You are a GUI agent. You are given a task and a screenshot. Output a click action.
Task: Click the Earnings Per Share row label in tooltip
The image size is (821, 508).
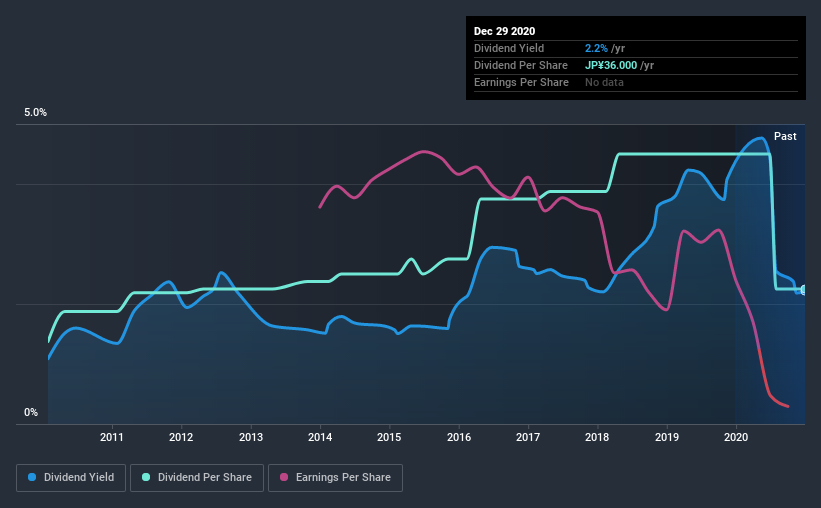(x=521, y=82)
